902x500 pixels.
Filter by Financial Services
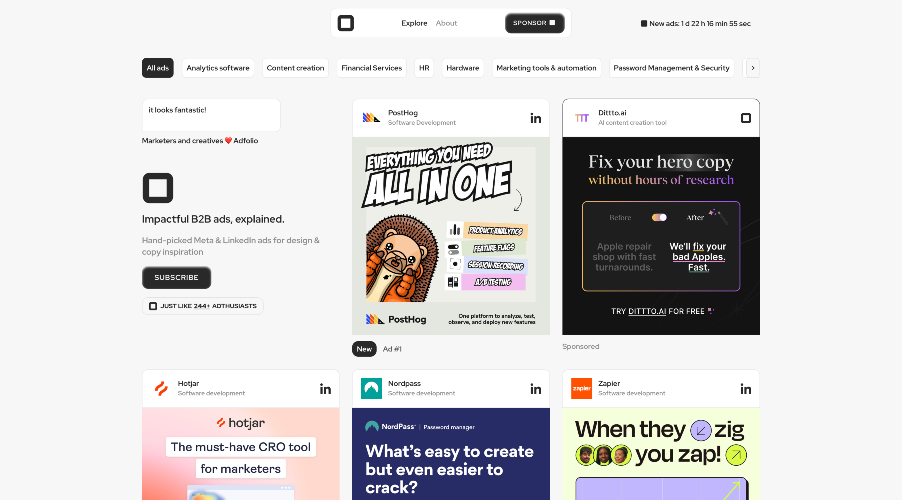click(372, 68)
